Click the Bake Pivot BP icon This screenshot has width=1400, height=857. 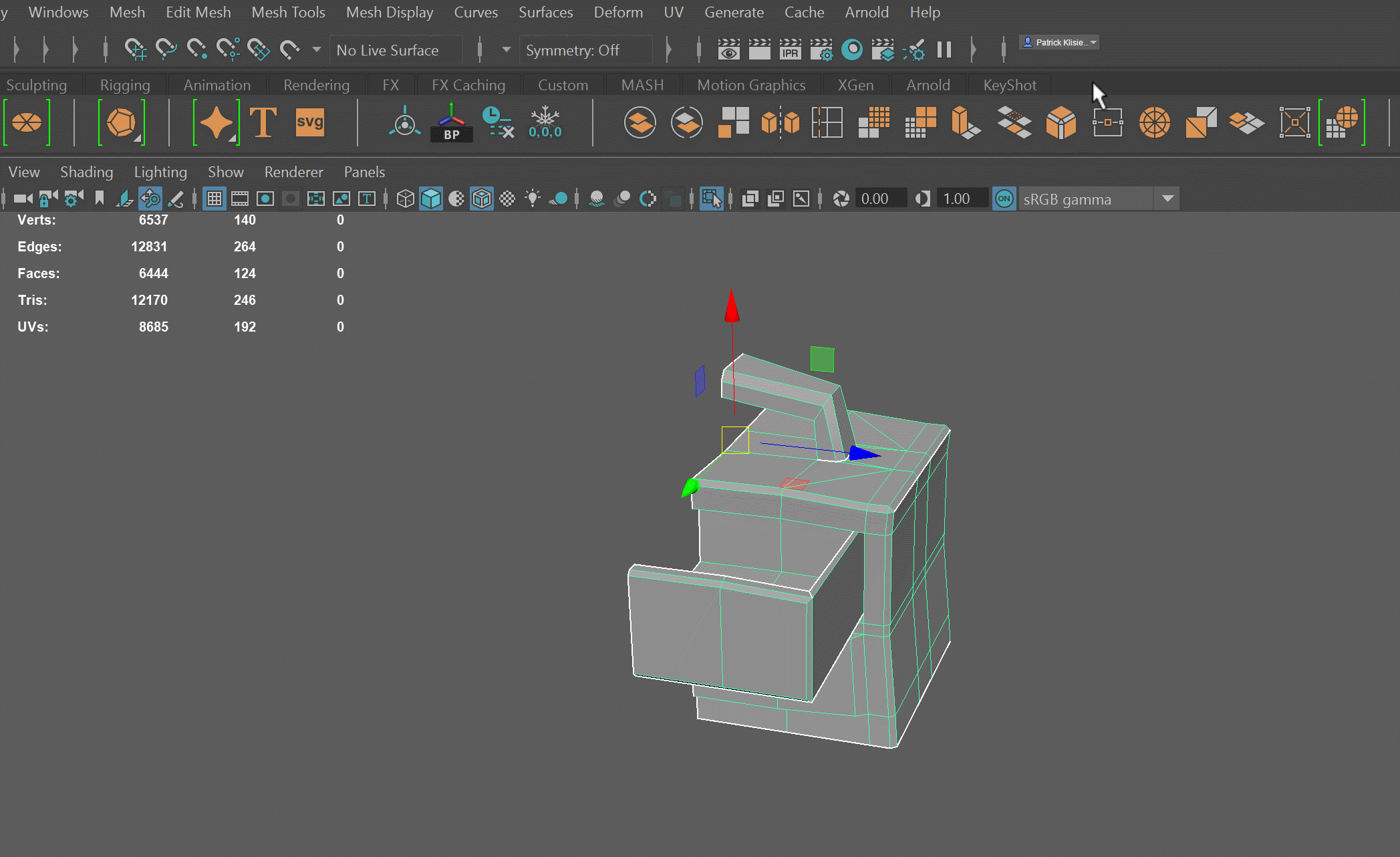pyautogui.click(x=452, y=122)
